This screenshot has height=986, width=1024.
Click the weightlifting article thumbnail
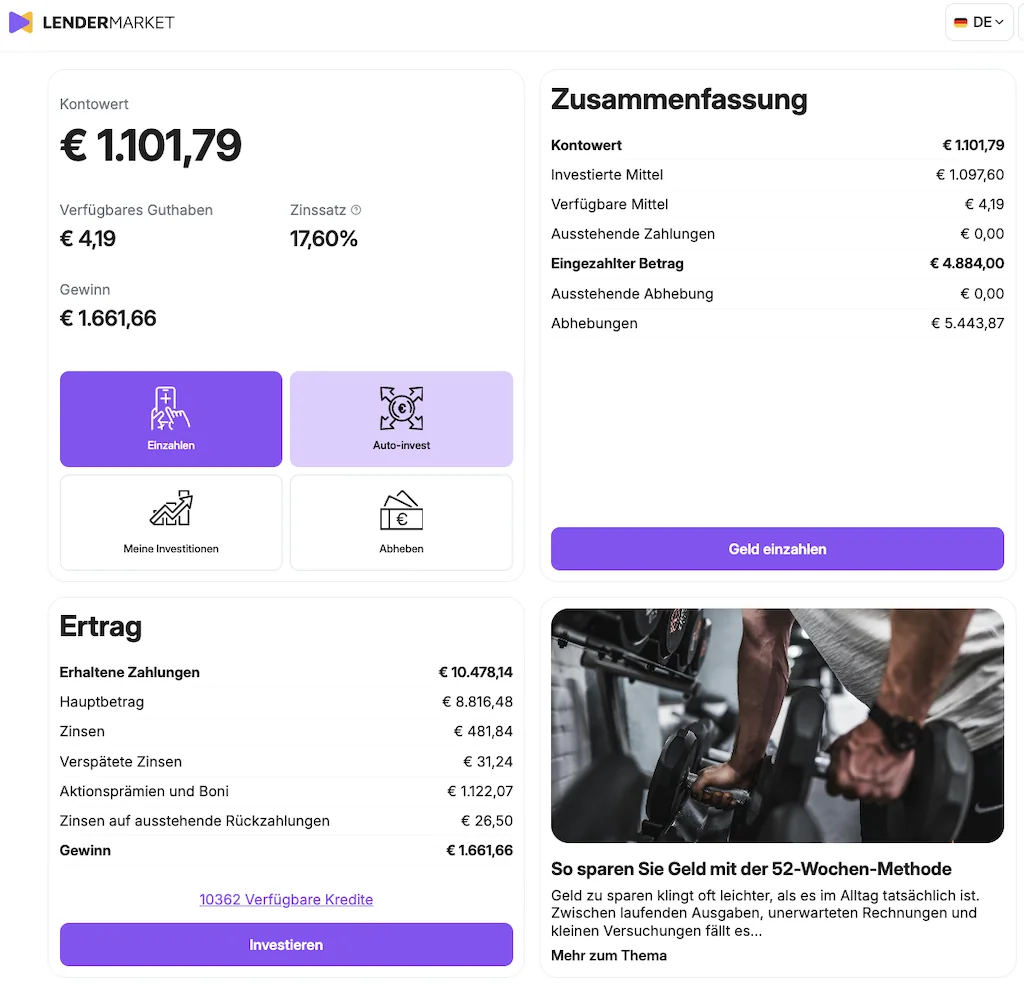(777, 725)
